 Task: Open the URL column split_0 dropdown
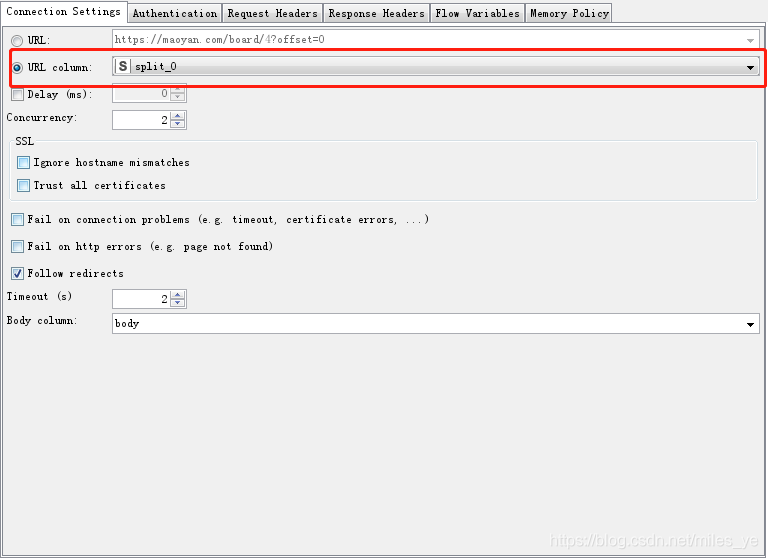click(436, 67)
